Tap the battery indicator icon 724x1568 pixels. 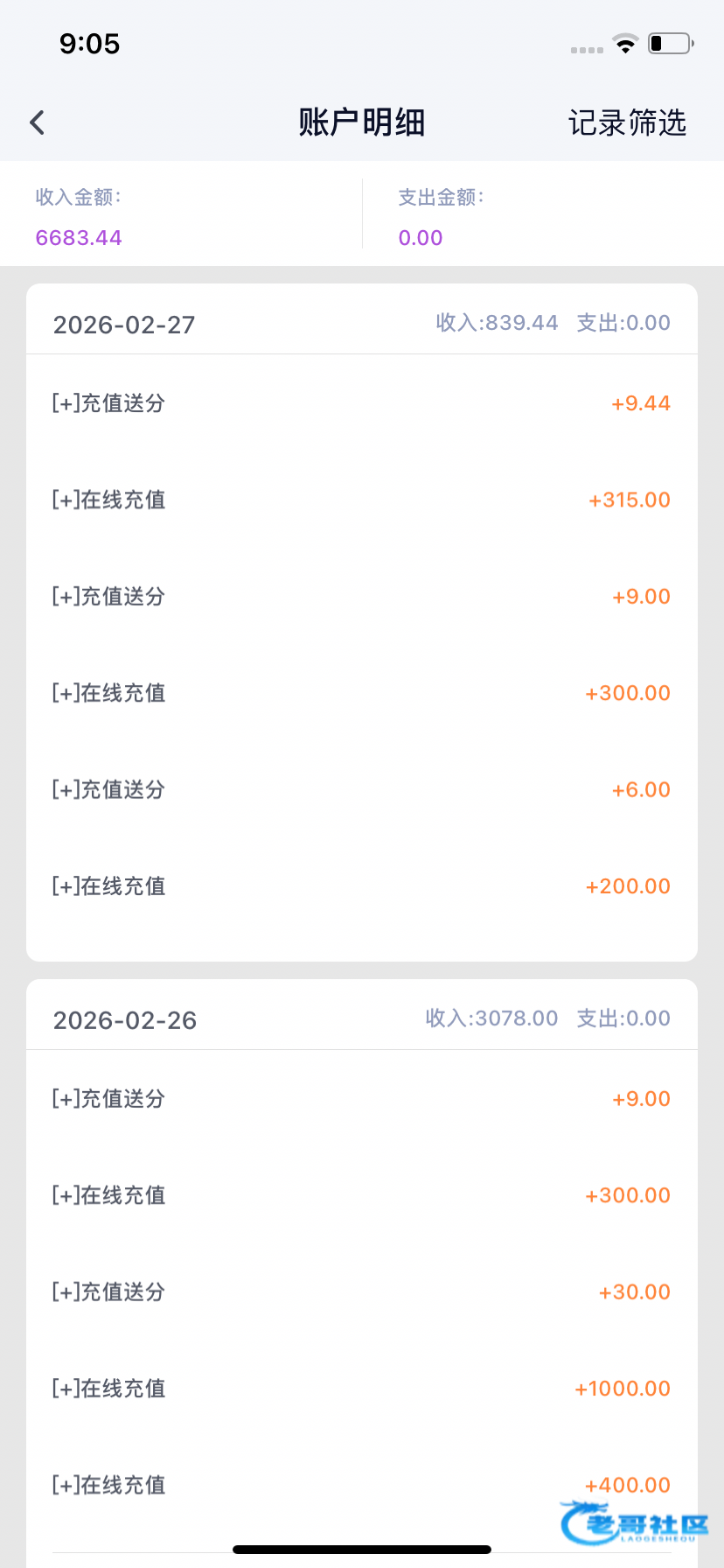[670, 44]
